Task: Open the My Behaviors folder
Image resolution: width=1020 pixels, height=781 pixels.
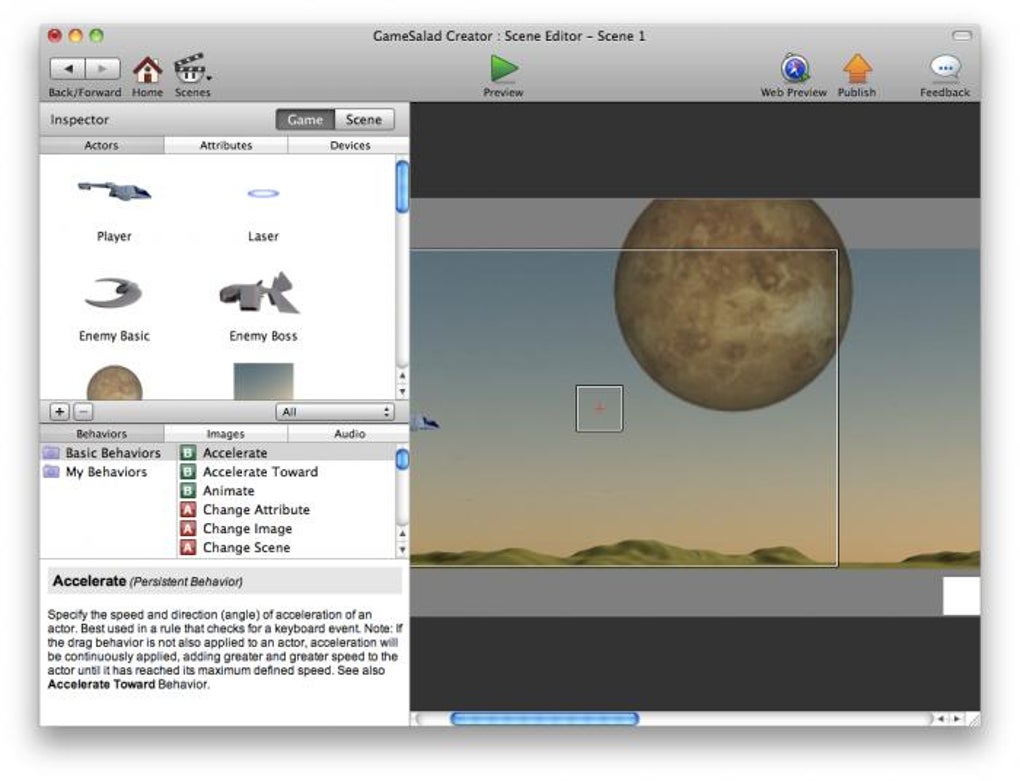Action: pyautogui.click(x=110, y=471)
